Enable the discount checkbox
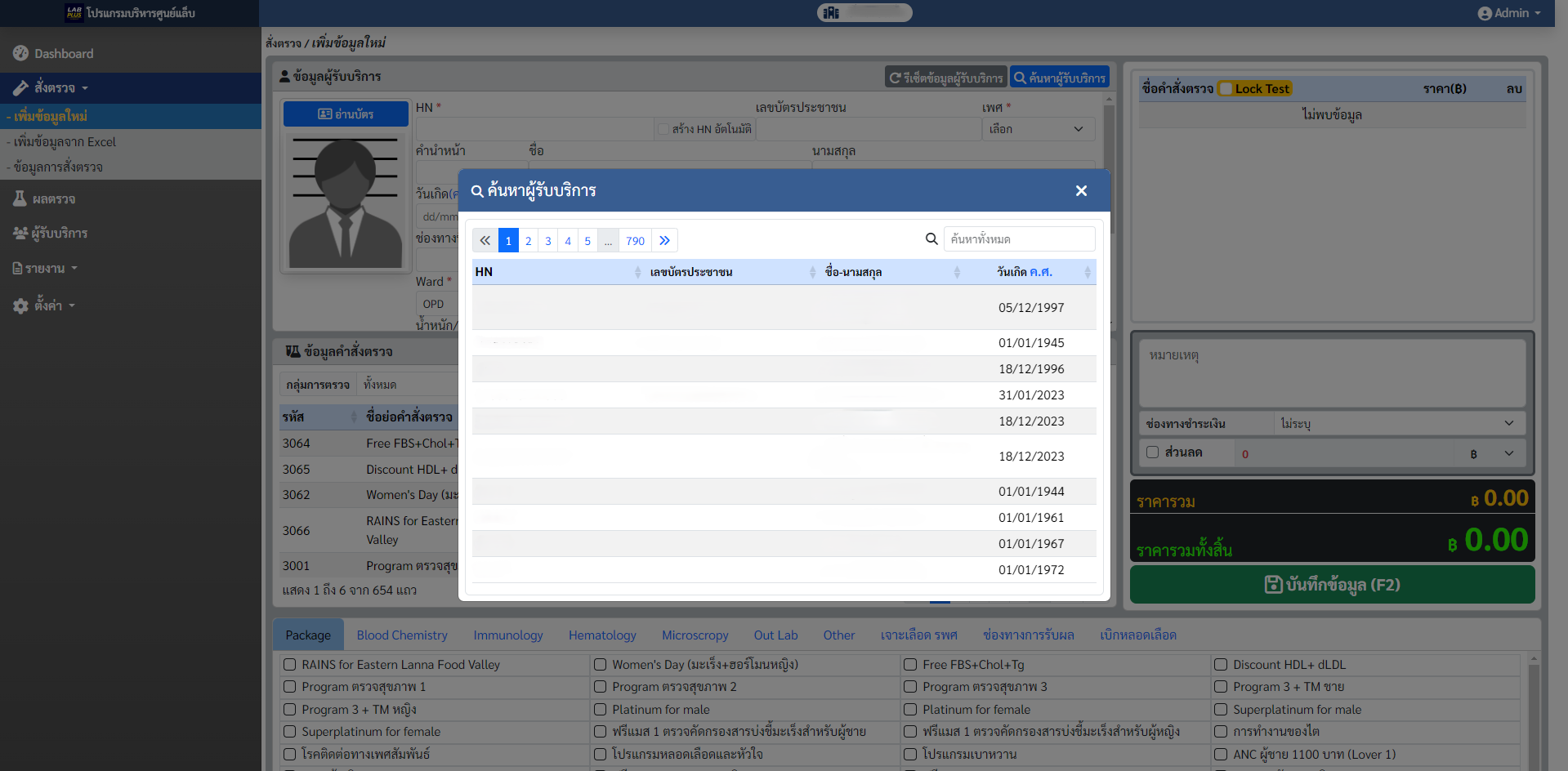This screenshot has width=1568, height=771. click(1152, 452)
